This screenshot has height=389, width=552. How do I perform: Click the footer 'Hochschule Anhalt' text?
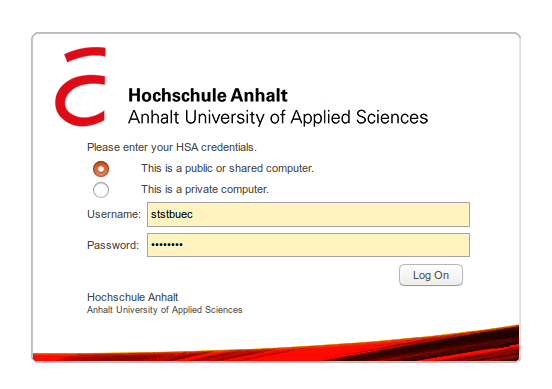click(x=132, y=297)
